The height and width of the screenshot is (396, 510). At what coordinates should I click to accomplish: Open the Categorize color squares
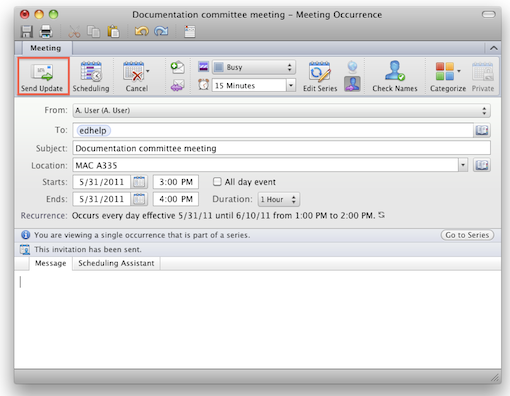(x=445, y=71)
